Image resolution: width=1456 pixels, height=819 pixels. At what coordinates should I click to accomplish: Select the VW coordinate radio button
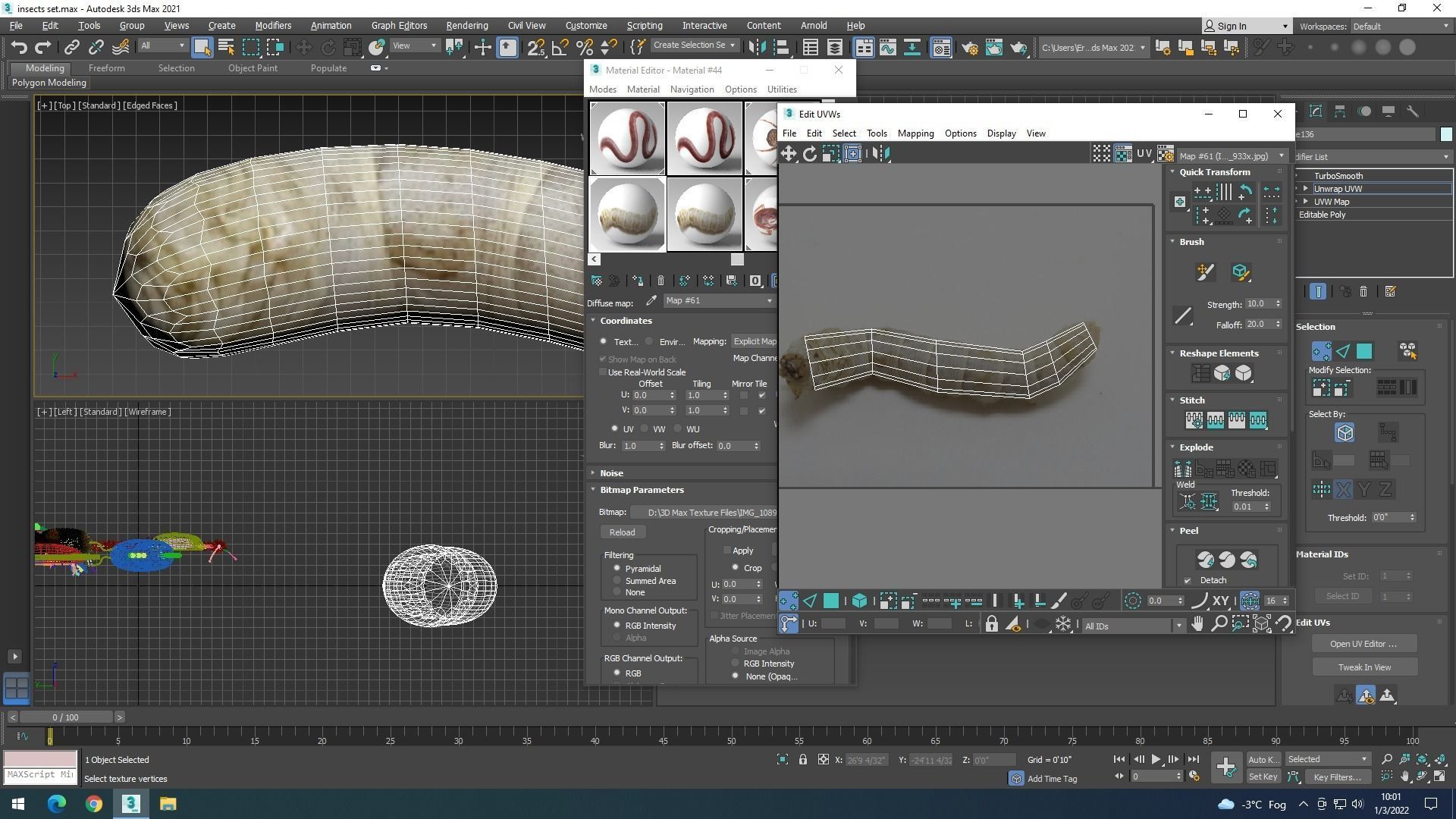[645, 429]
